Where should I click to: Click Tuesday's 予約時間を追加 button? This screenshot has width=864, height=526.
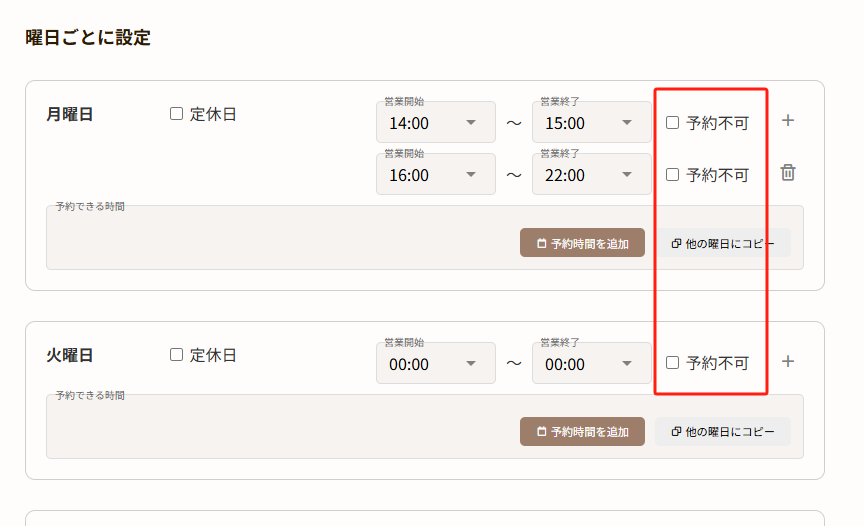click(x=582, y=431)
